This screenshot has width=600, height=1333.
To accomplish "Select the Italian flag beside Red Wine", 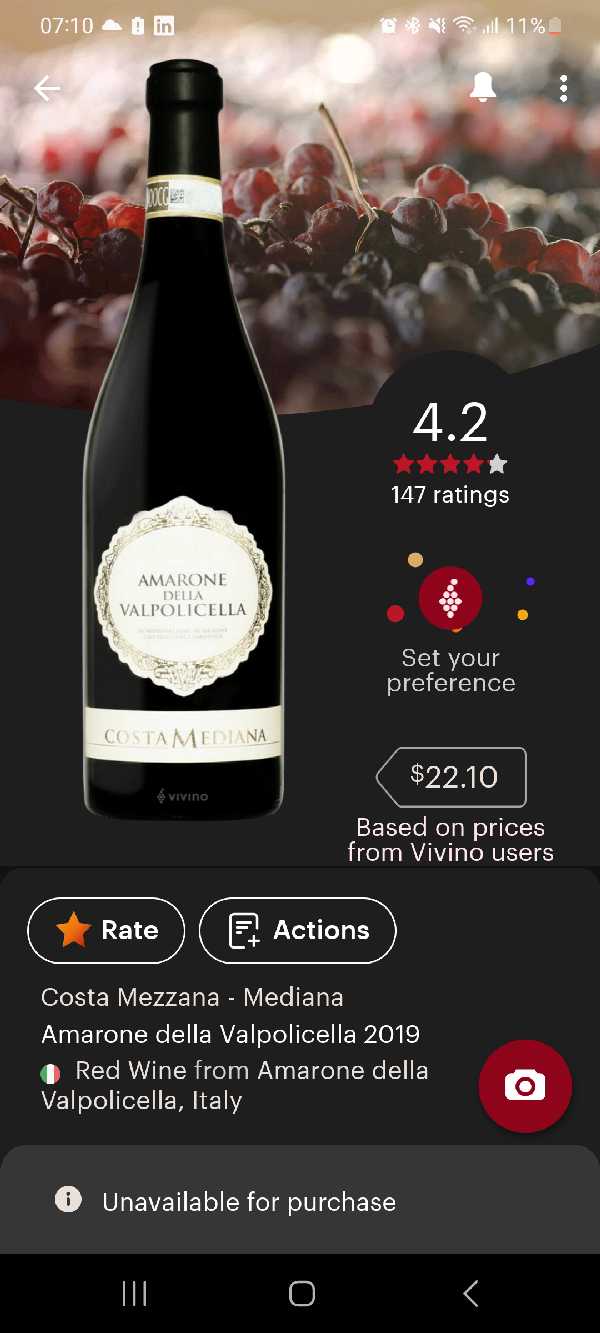I will [x=50, y=1070].
